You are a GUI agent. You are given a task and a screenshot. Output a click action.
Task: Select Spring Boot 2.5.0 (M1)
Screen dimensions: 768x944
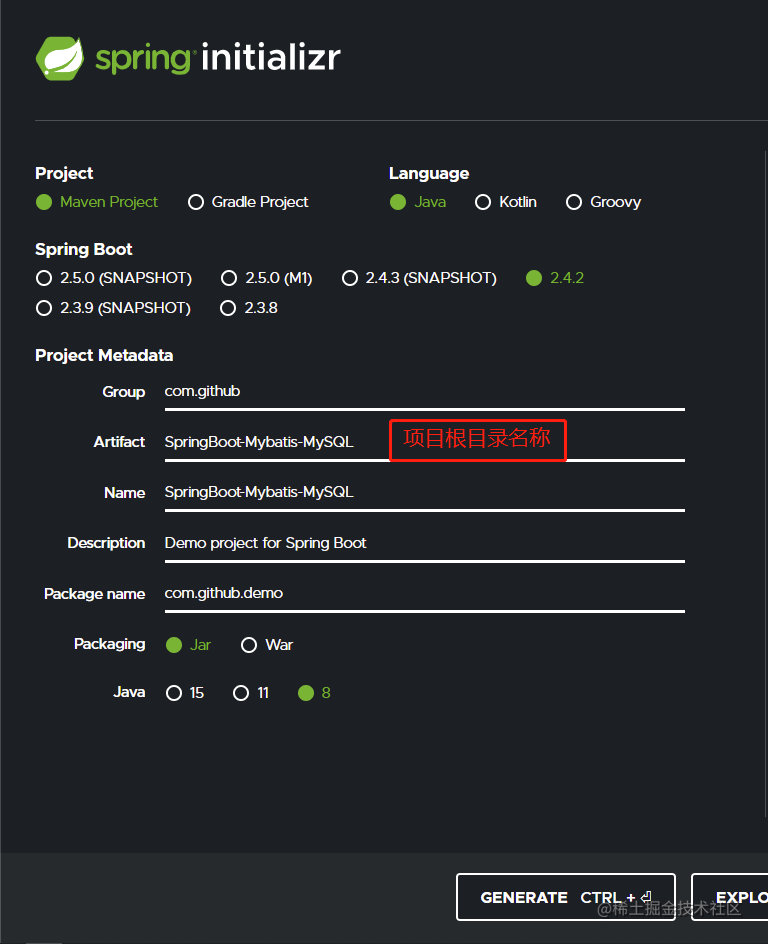click(x=267, y=278)
